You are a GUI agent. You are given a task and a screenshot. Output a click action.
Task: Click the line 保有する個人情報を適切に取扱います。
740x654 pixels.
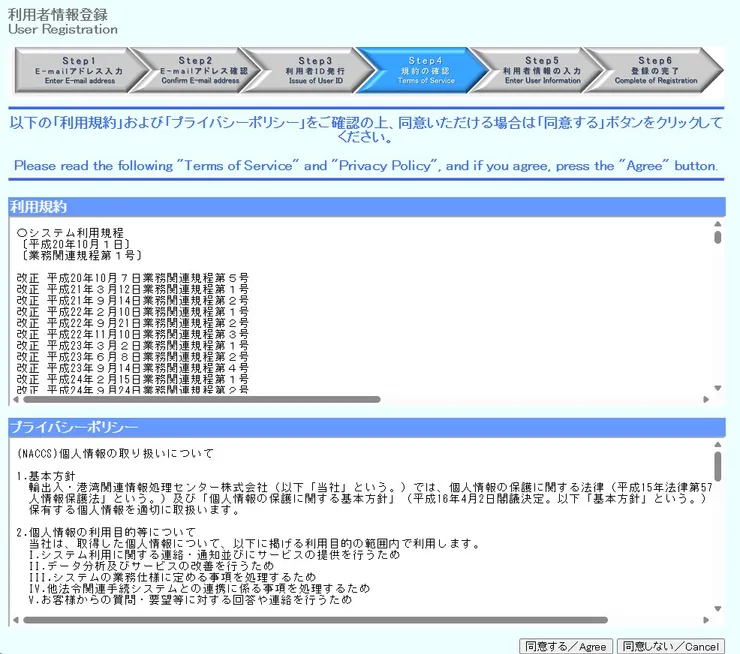coord(135,510)
